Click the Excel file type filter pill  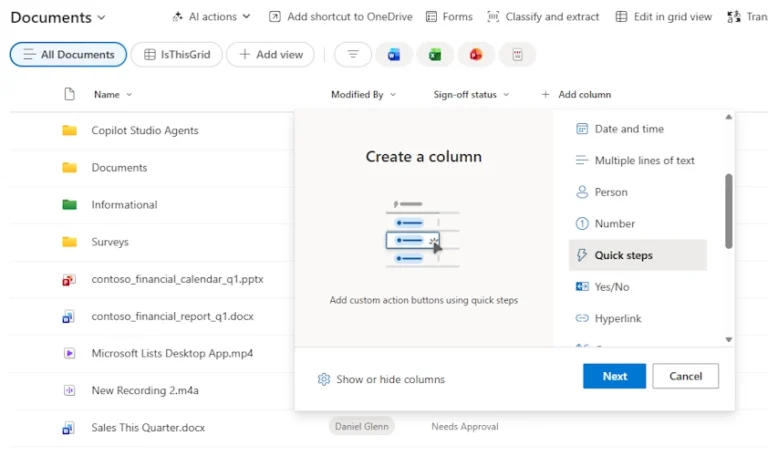pos(435,55)
